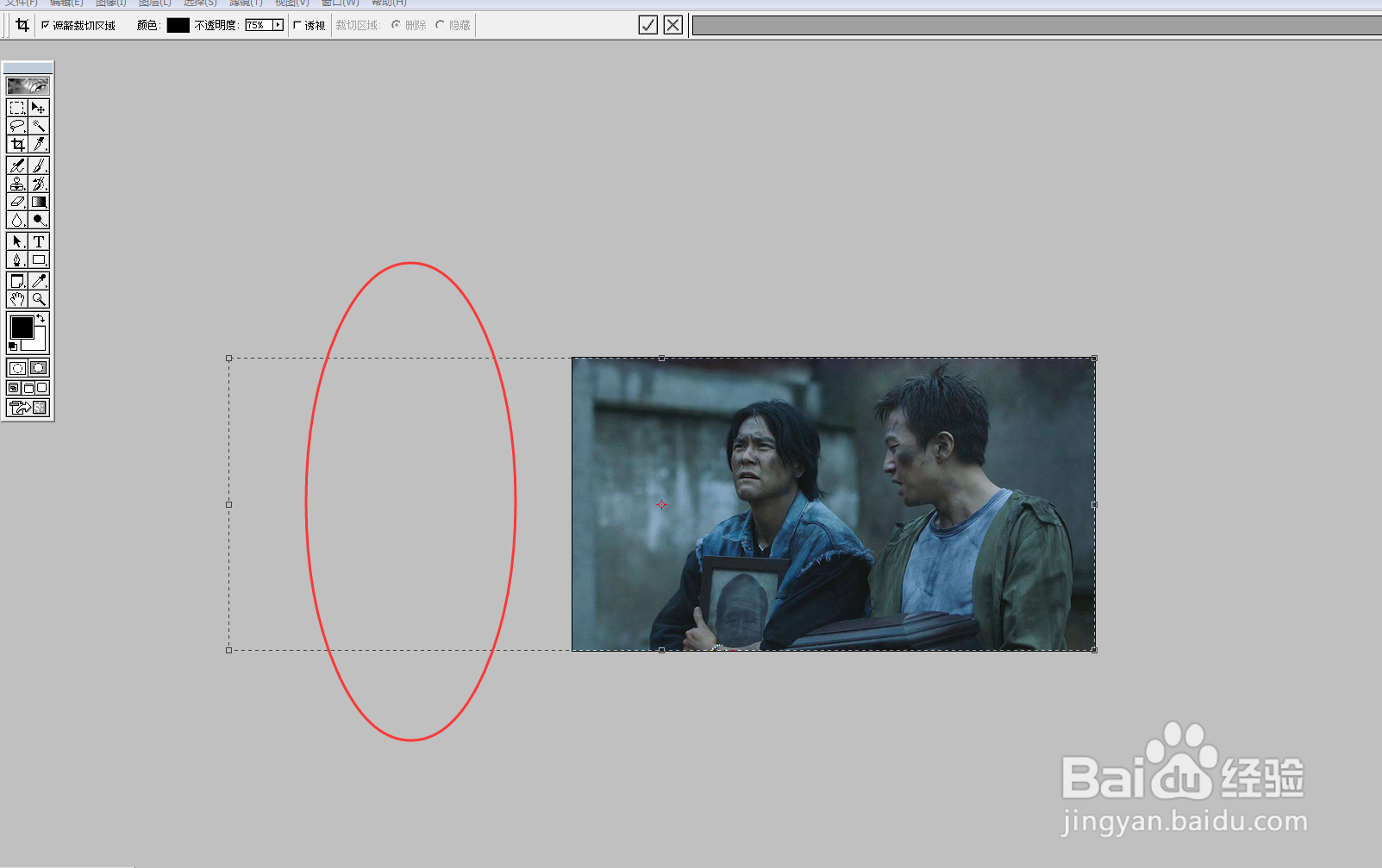Select the Move tool
This screenshot has height=868, width=1382.
pyautogui.click(x=39, y=108)
